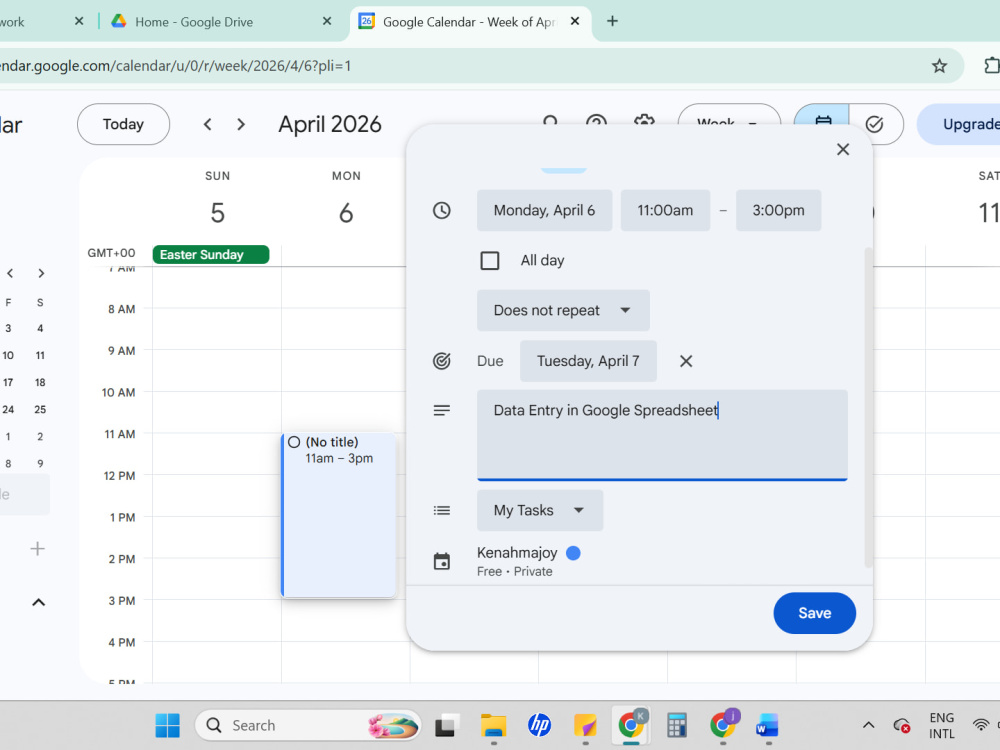1000x750 pixels.
Task: Tick the All day checkbox
Action: [490, 260]
